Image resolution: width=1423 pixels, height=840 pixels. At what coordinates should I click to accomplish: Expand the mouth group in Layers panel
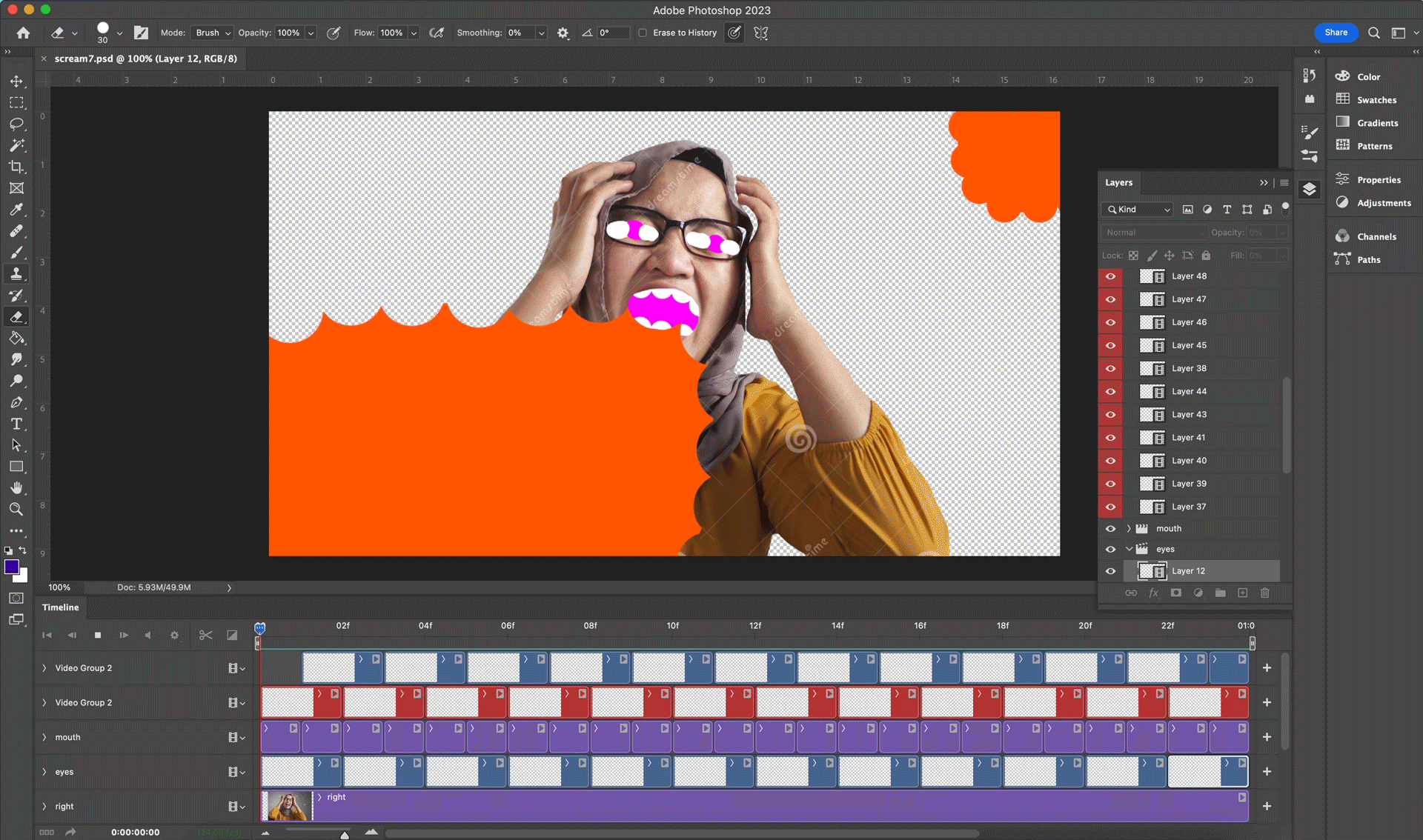pos(1129,529)
